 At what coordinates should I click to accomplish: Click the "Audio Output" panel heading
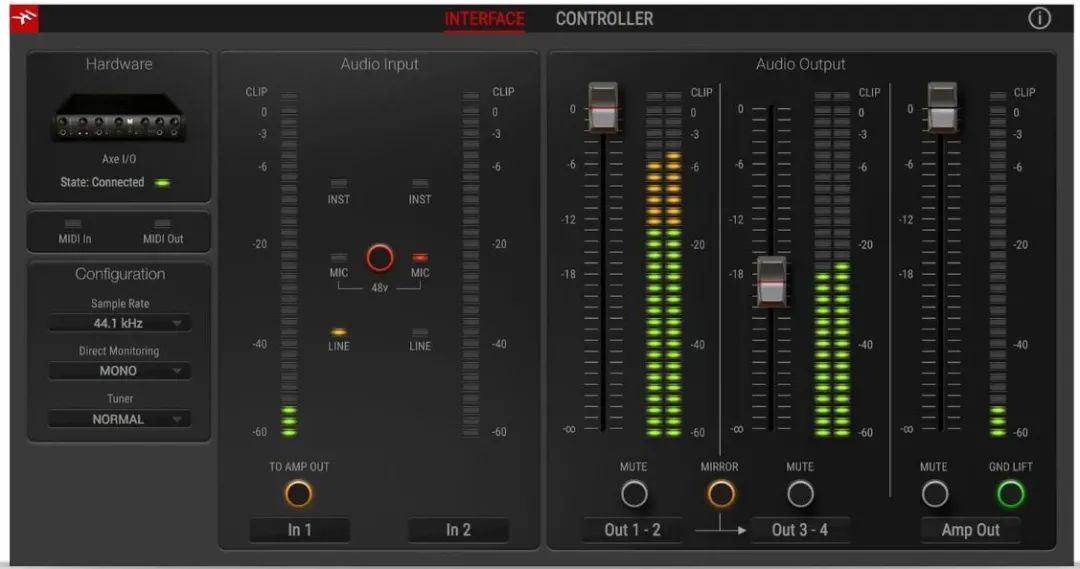tap(800, 64)
